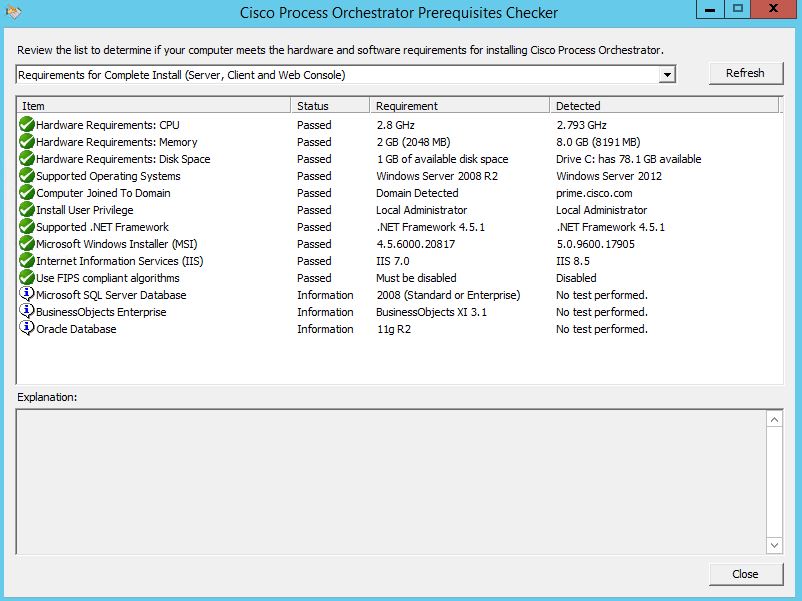Image resolution: width=802 pixels, height=601 pixels.
Task: Click the info icon for Microsoft SQL Server Database
Action: click(x=27, y=294)
